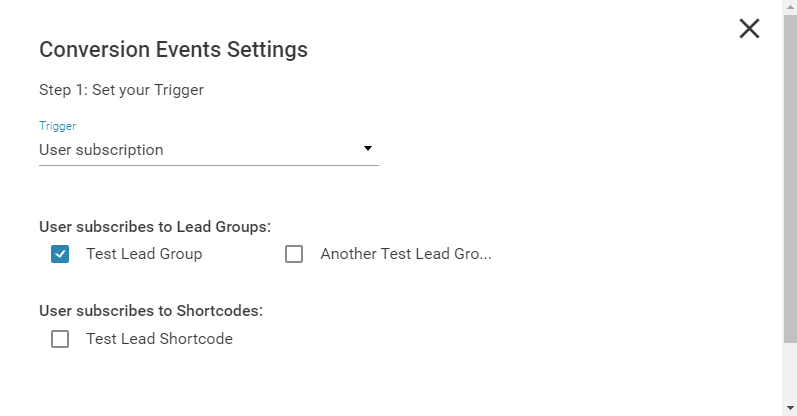Click the white checkmark in the checked box
797x416 pixels.
point(60,254)
